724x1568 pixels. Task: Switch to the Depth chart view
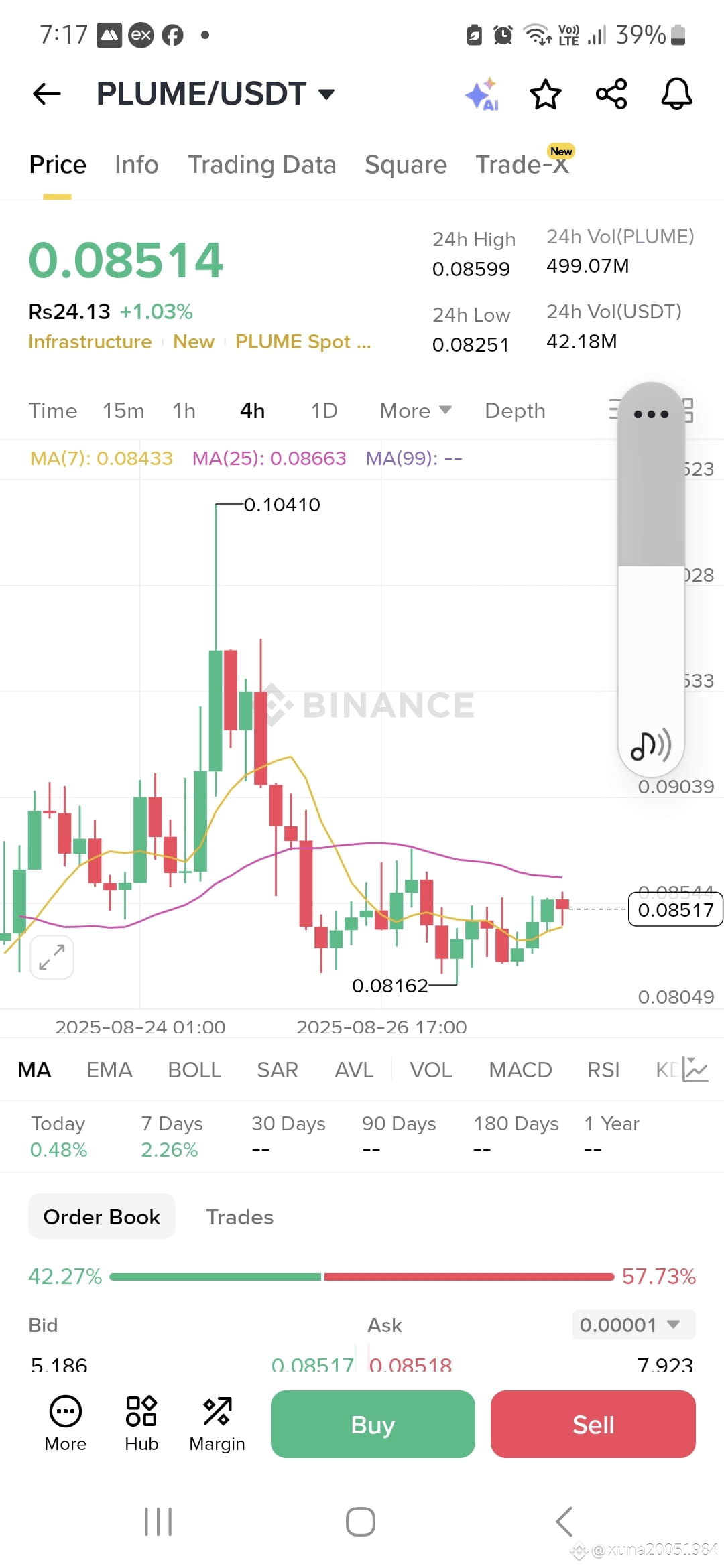(515, 411)
